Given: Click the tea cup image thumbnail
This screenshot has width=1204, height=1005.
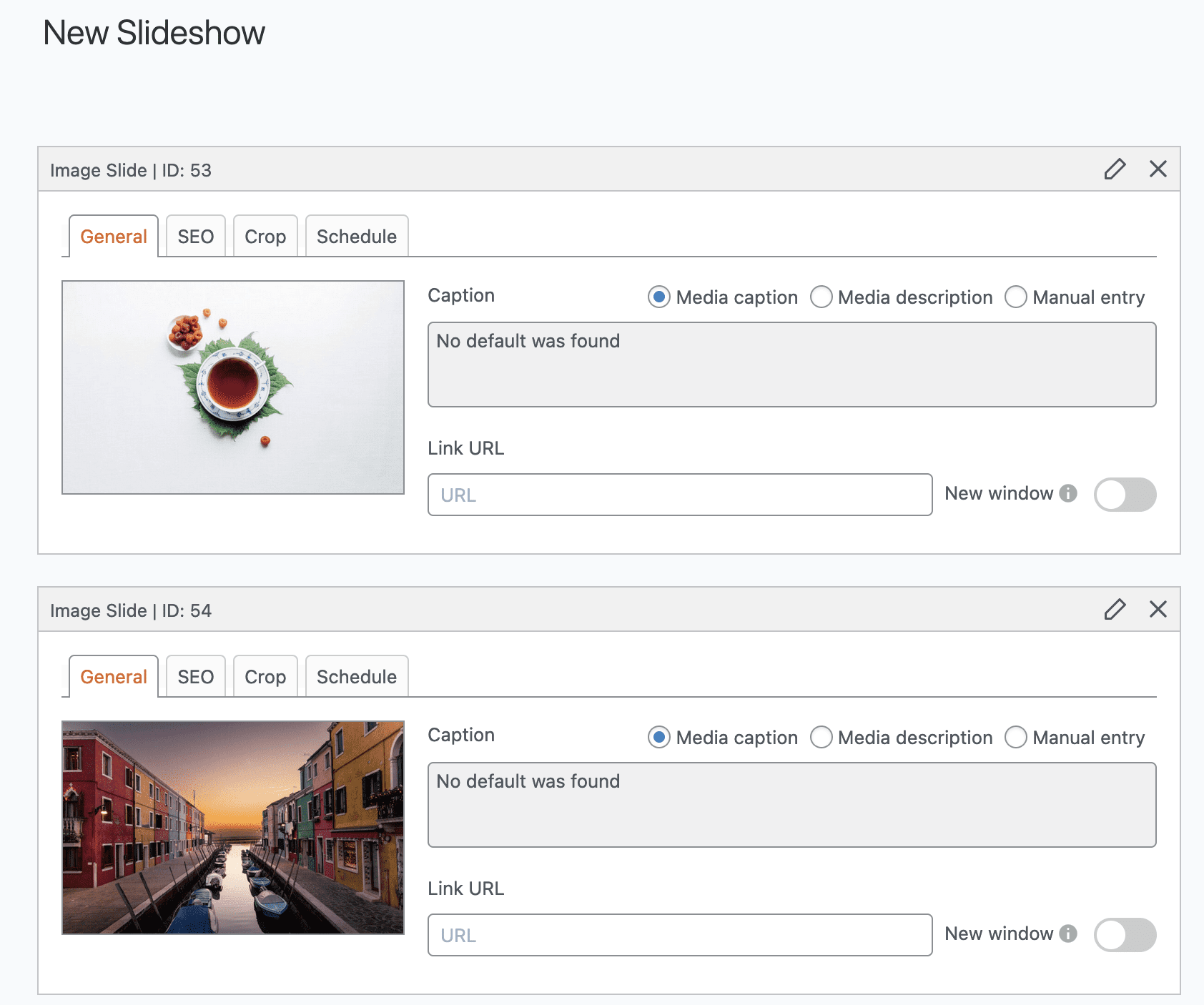Looking at the screenshot, I should (234, 387).
